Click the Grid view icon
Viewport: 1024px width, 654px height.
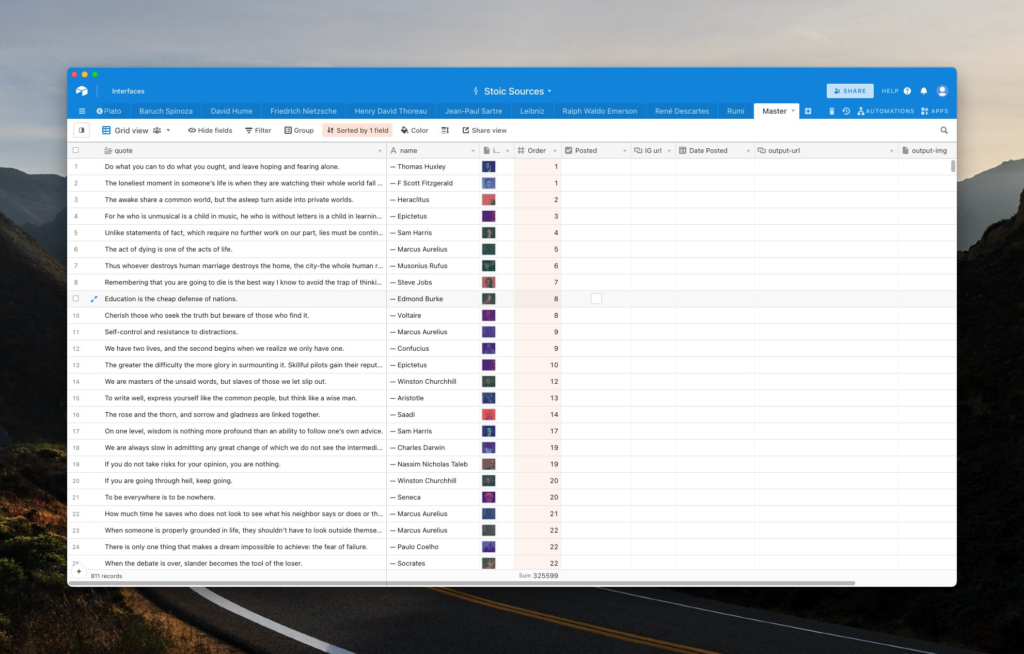point(106,130)
